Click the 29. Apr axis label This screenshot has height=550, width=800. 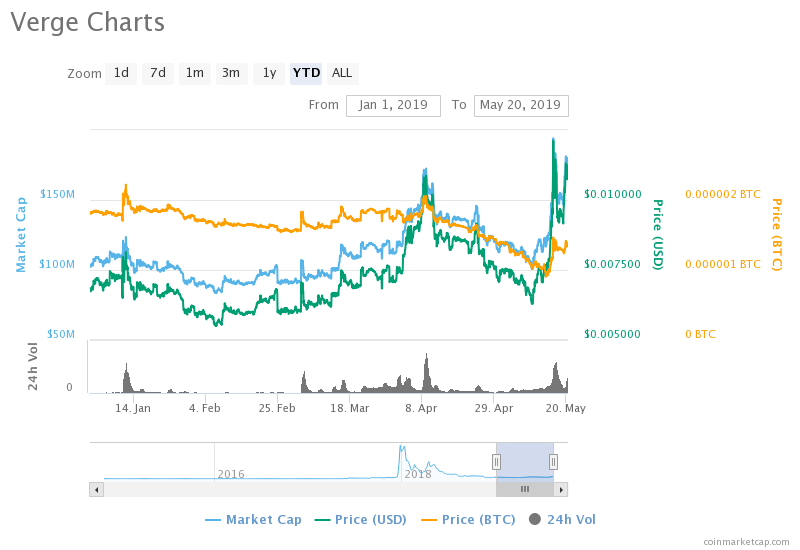tap(493, 408)
